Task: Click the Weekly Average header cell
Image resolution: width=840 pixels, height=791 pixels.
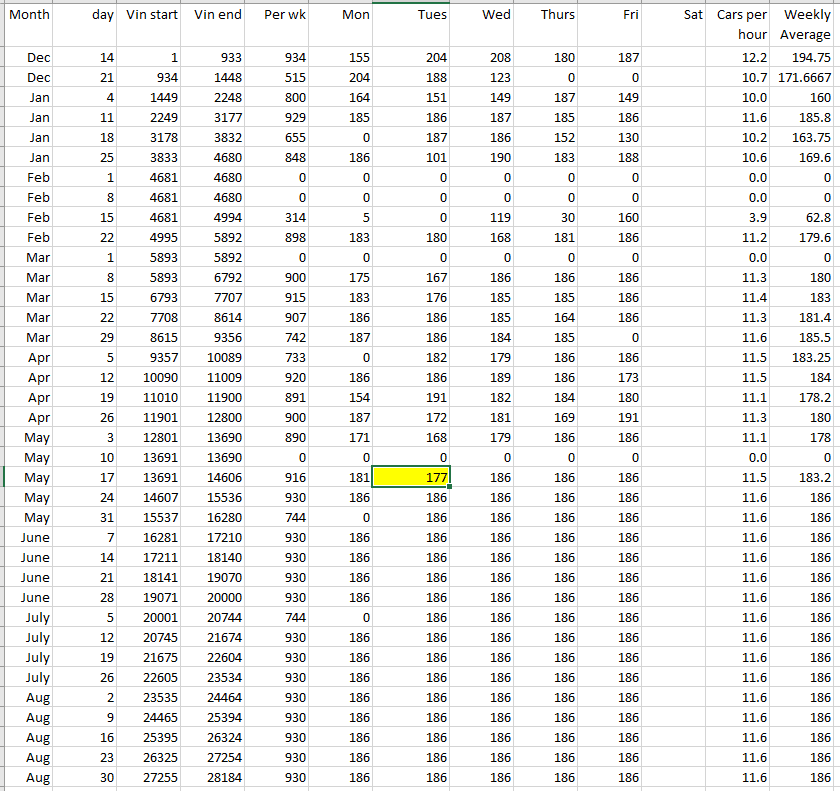Action: tap(806, 24)
